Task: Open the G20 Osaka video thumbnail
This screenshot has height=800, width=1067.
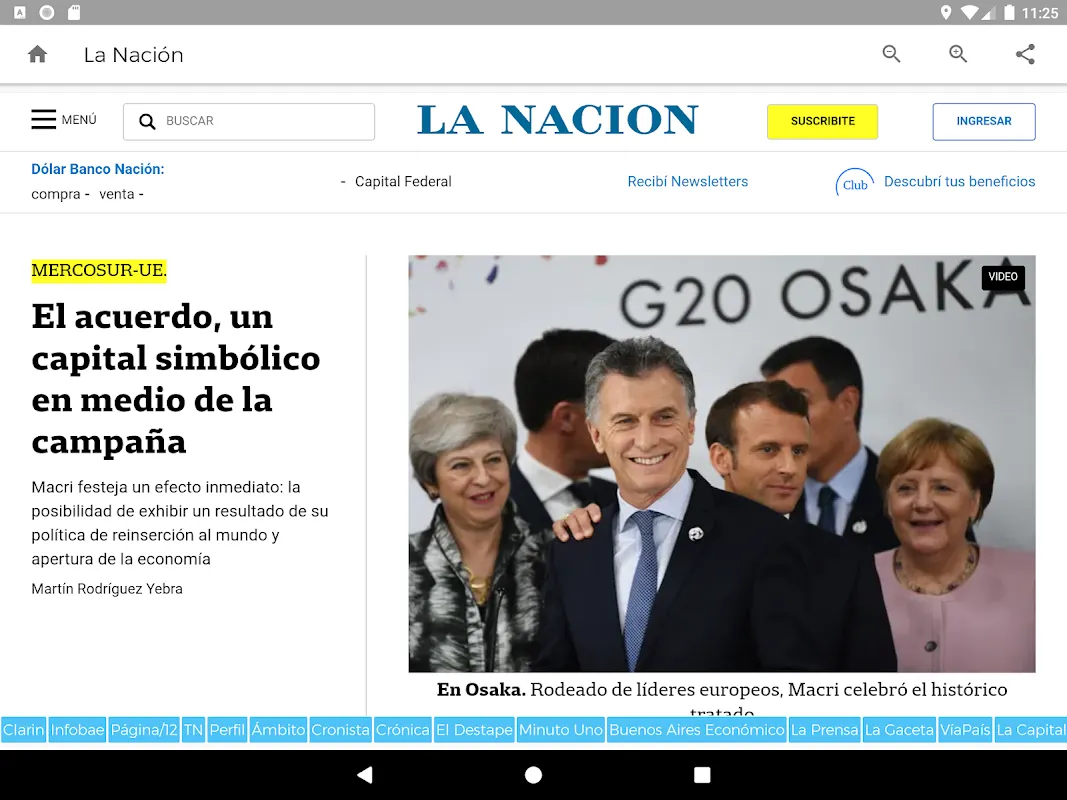Action: (721, 463)
